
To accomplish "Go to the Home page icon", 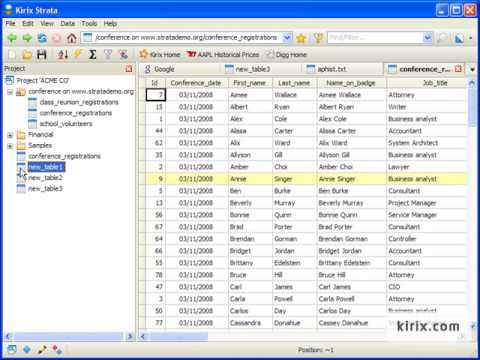I will tap(72, 38).
